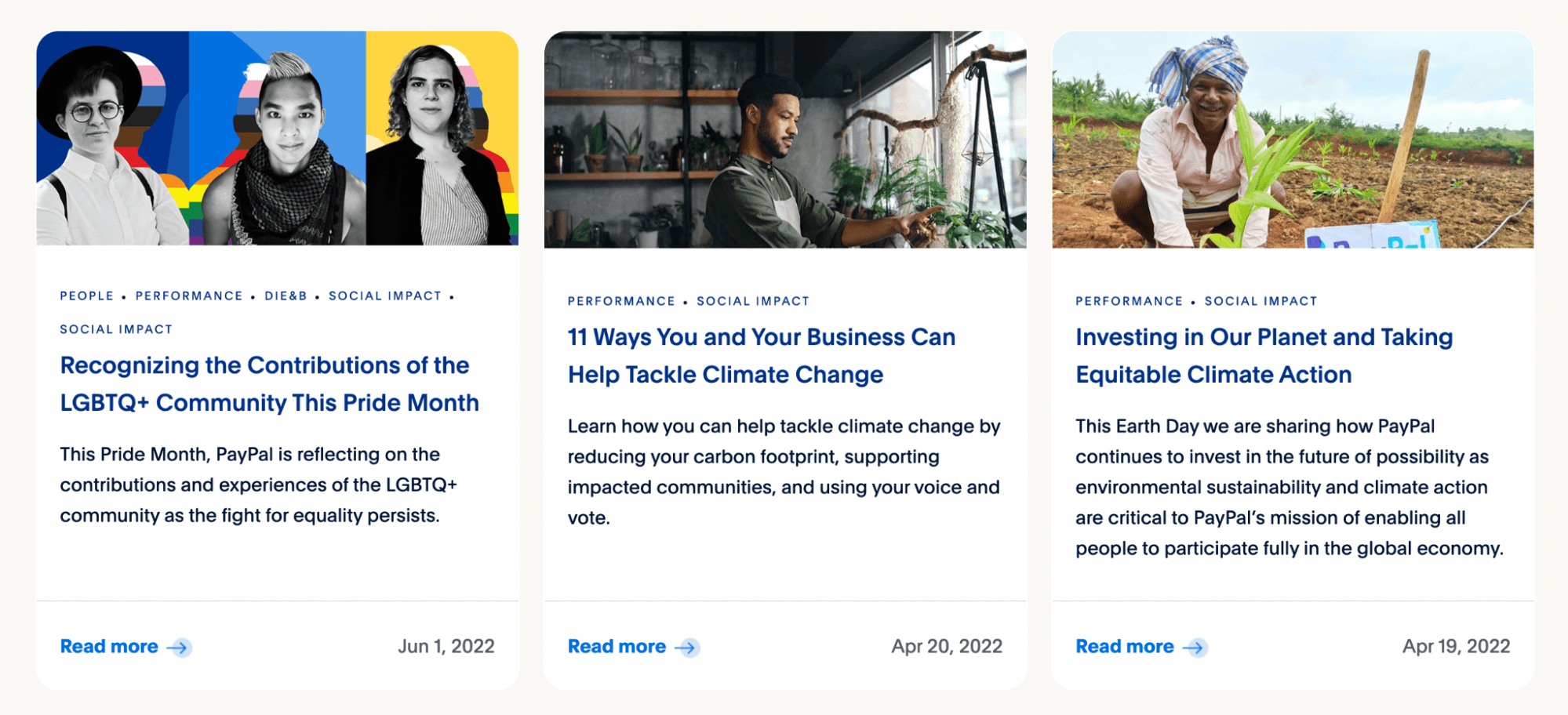Open "11 Ways You and Your Business" headline
The image size is (1568, 715).
(761, 356)
